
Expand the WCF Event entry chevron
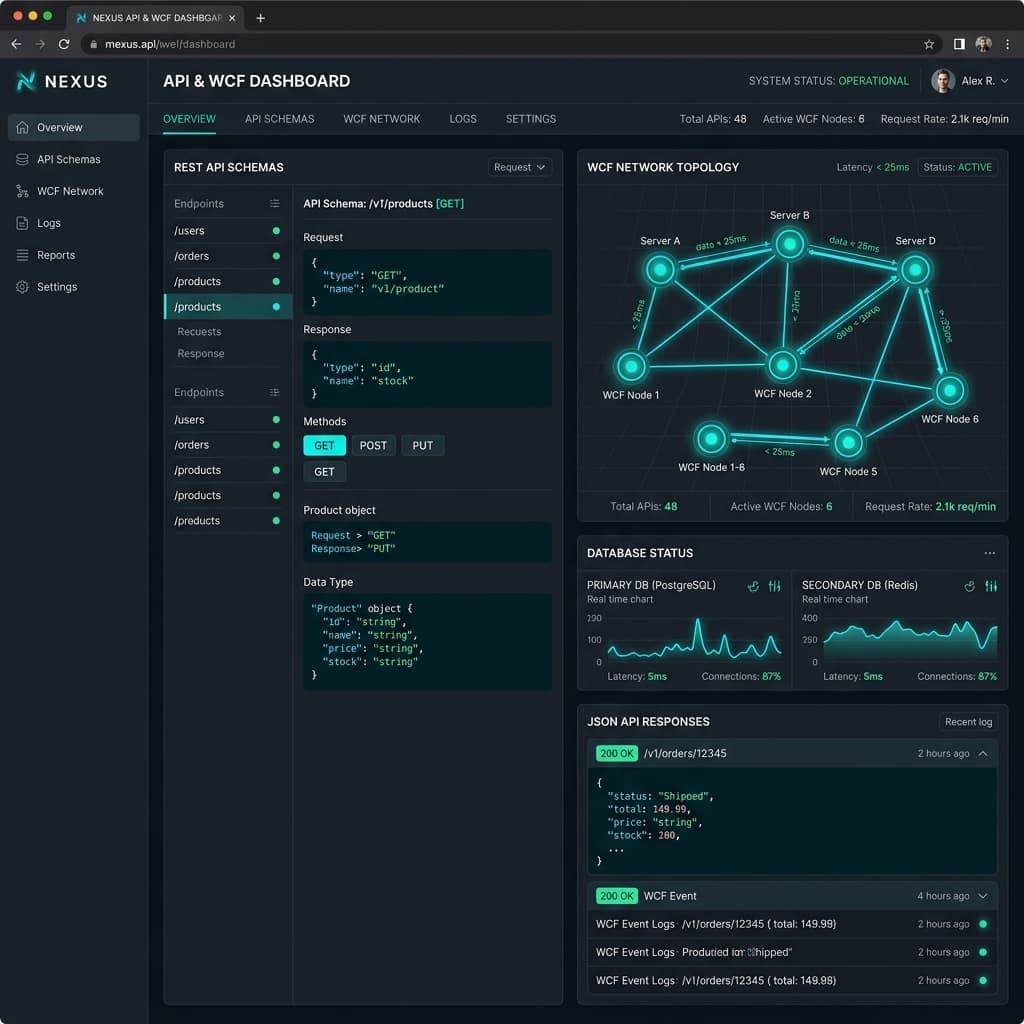983,896
